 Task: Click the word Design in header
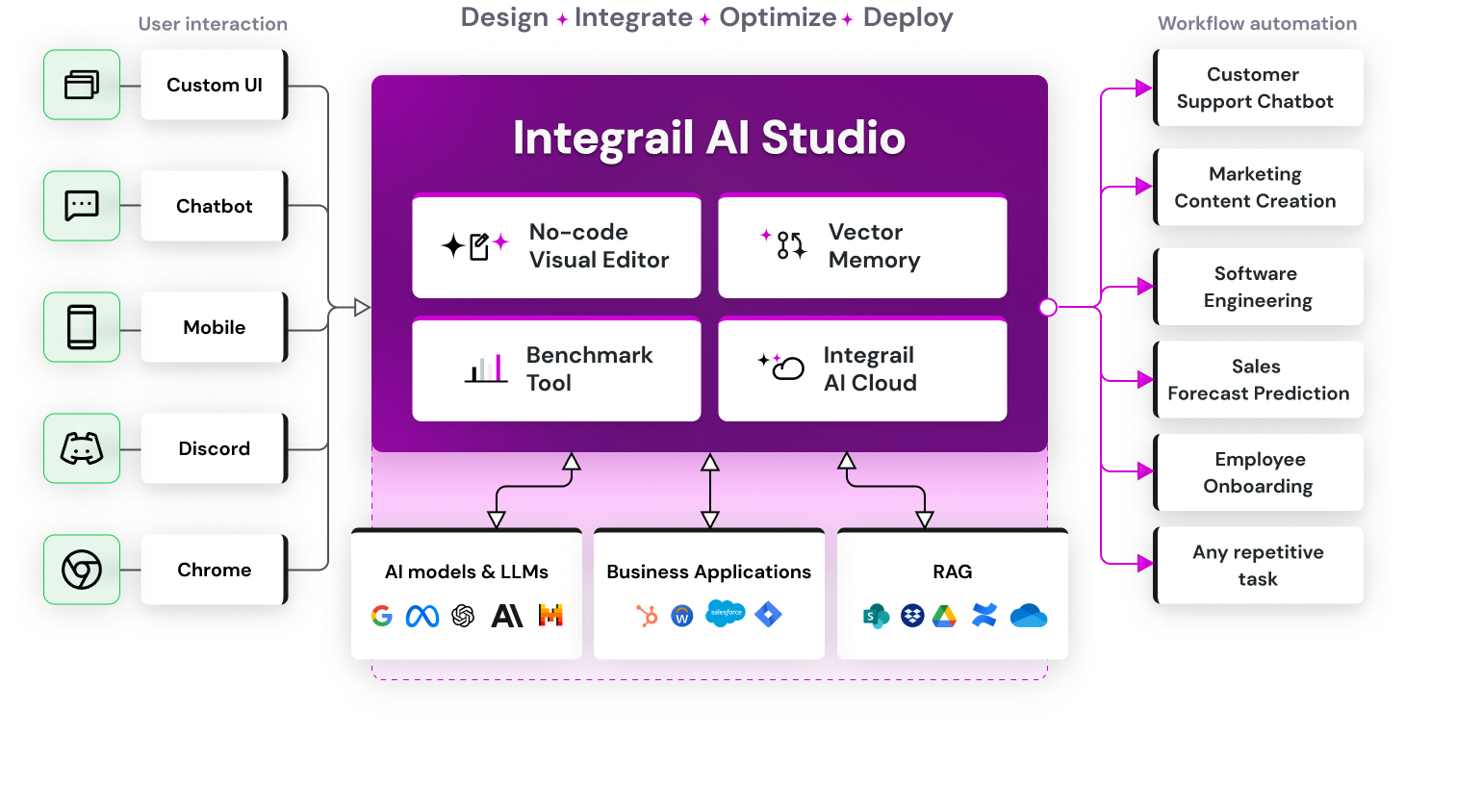(x=504, y=17)
